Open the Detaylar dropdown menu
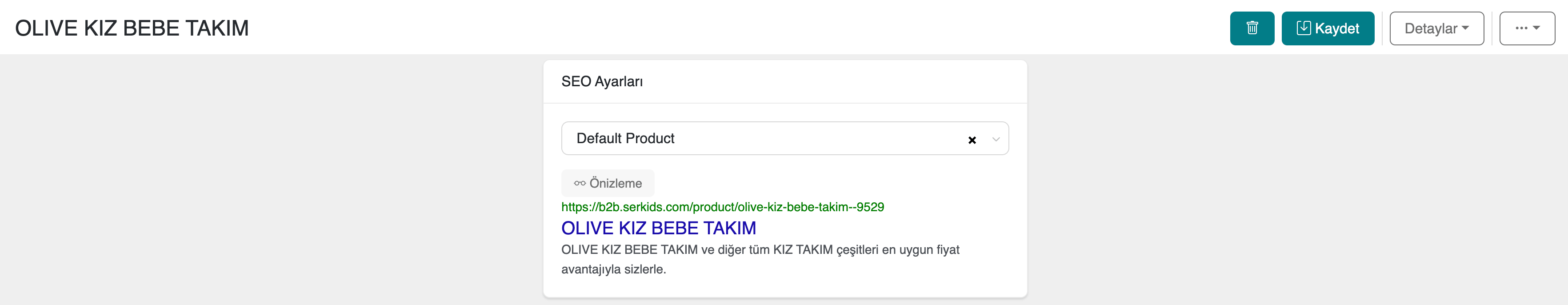The image size is (1568, 305). [1436, 28]
